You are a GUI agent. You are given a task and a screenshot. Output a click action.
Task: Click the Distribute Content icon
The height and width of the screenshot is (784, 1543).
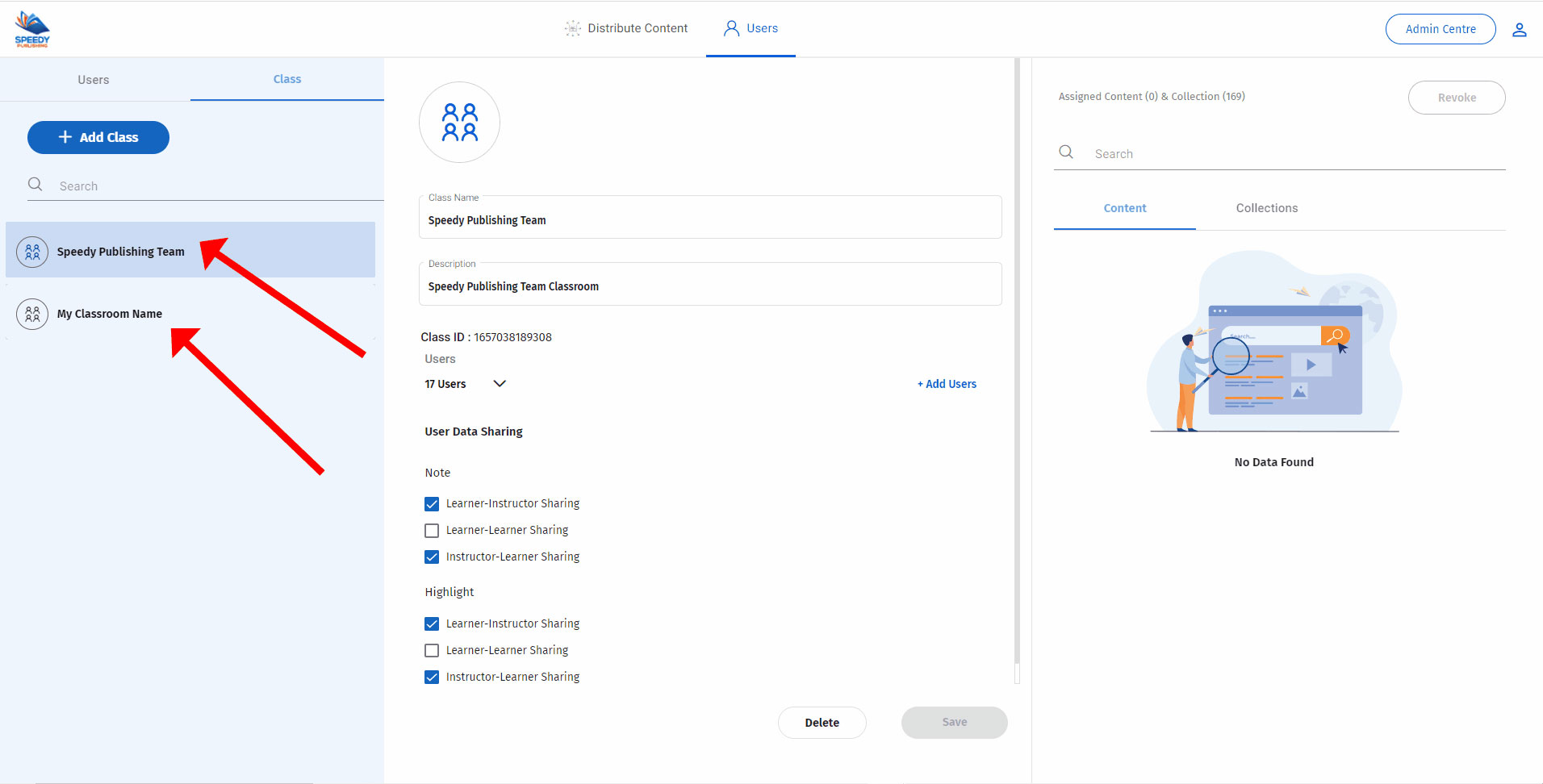(x=572, y=28)
